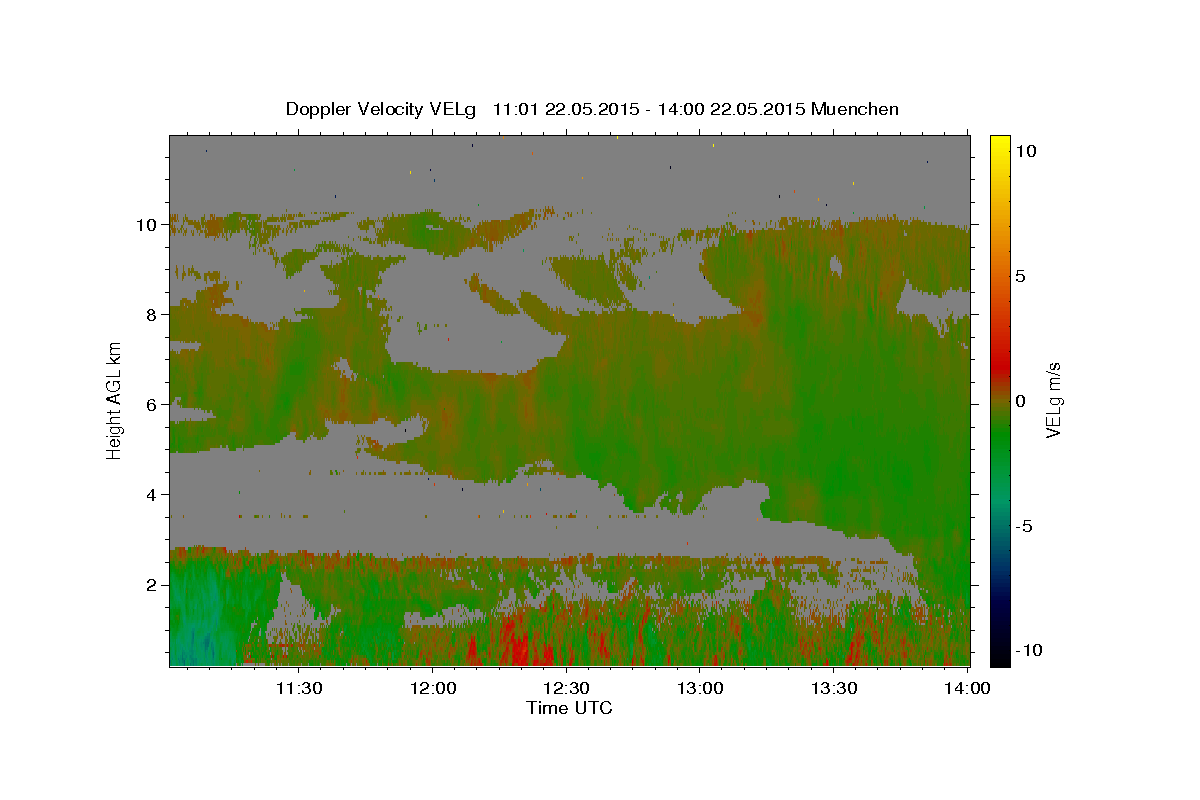Click the colorbar value 5
Screen dimensions: 1200x800
[x=1020, y=276]
